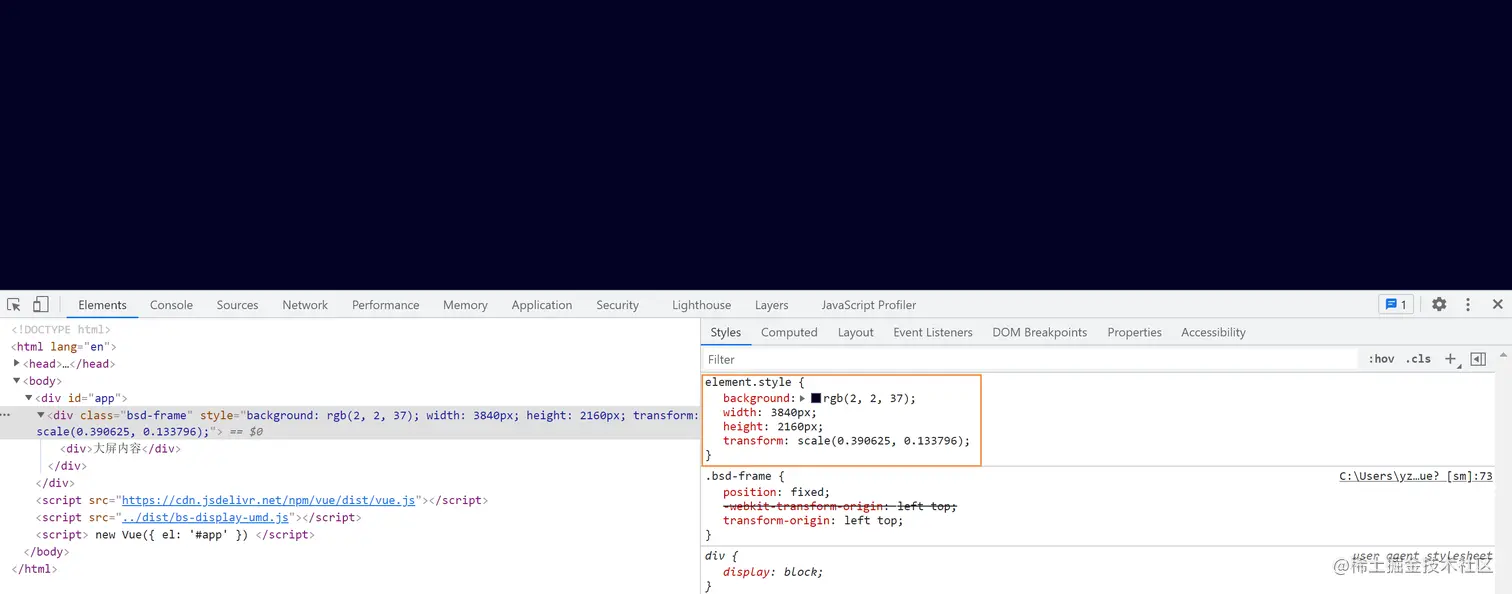This screenshot has width=1512, height=594.
Task: Open the Properties sub-tab
Action: [1134, 332]
